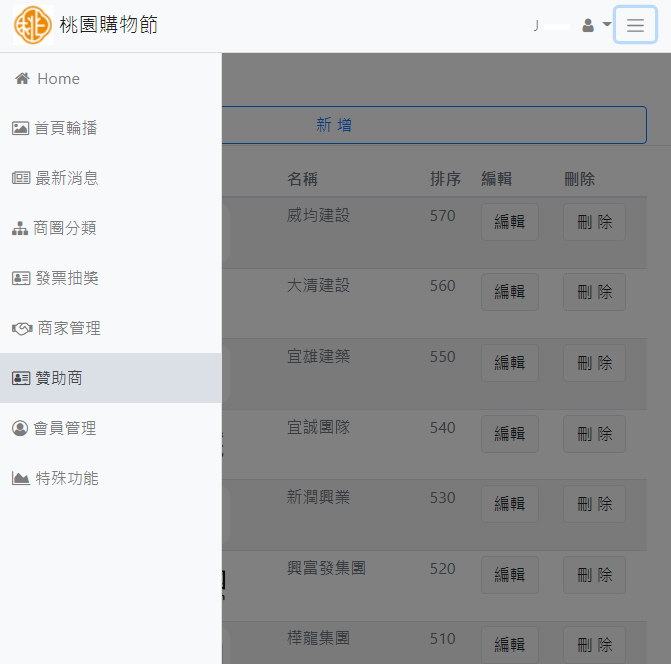
Task: Delete the 威均建設 row
Action: click(594, 222)
